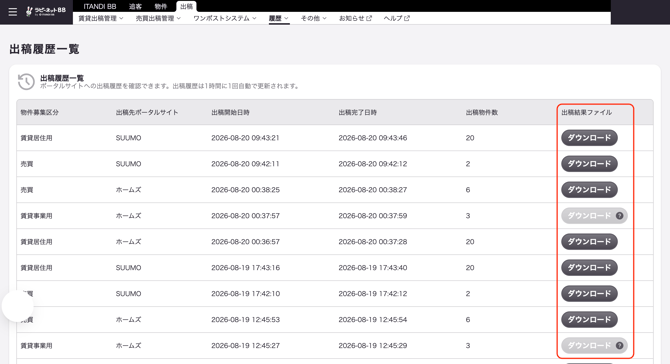Click the ラビーネットBB logo
This screenshot has width=670, height=364.
pos(45,11)
